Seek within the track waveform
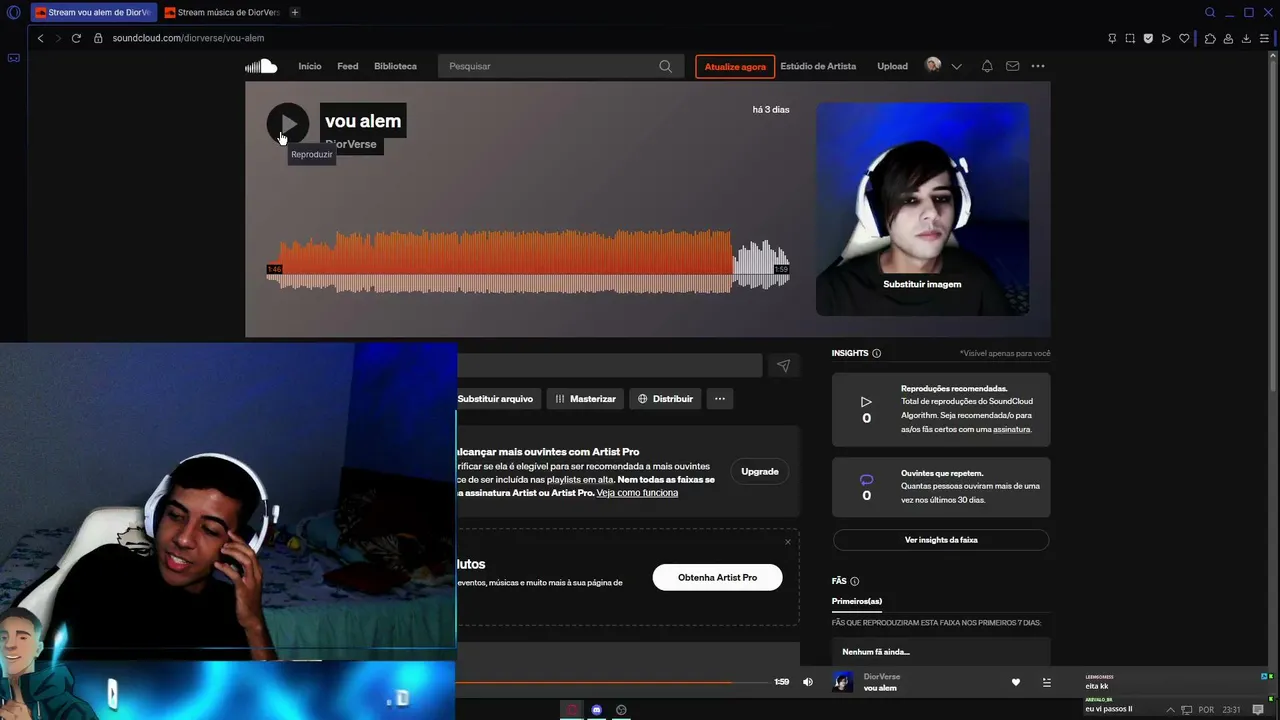 coord(528,264)
